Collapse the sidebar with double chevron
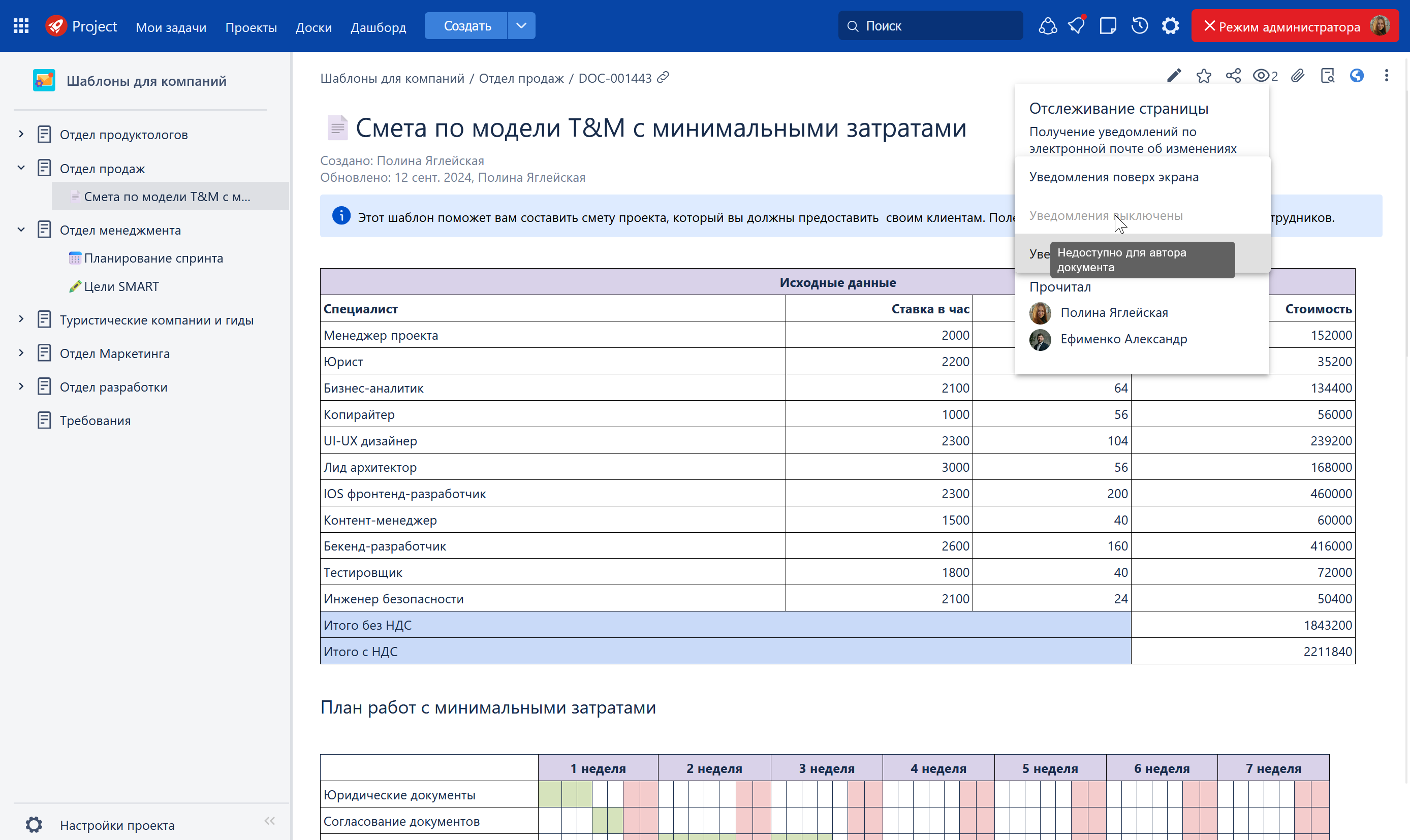 point(269,821)
